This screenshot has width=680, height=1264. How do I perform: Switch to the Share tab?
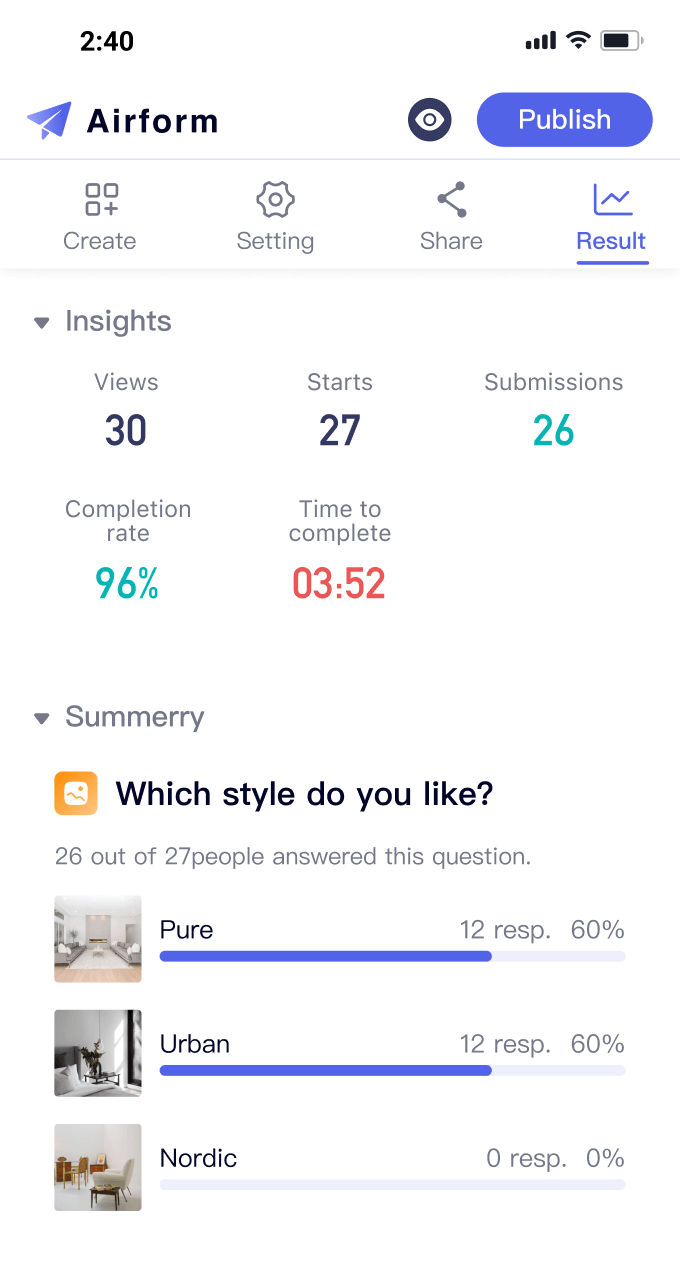451,214
